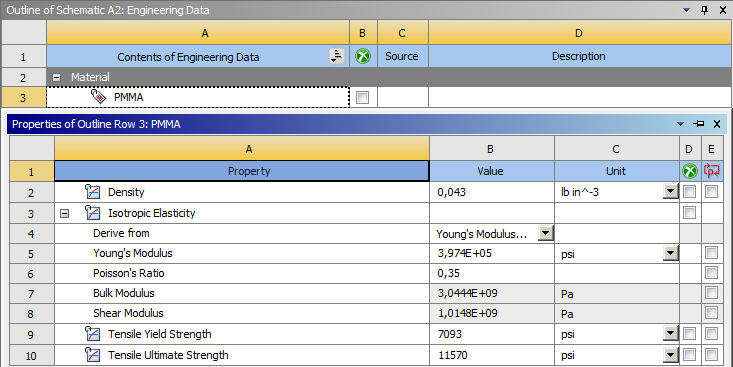Click the Contents of Engineering Data header text
The image size is (733, 367).
pyautogui.click(x=188, y=57)
